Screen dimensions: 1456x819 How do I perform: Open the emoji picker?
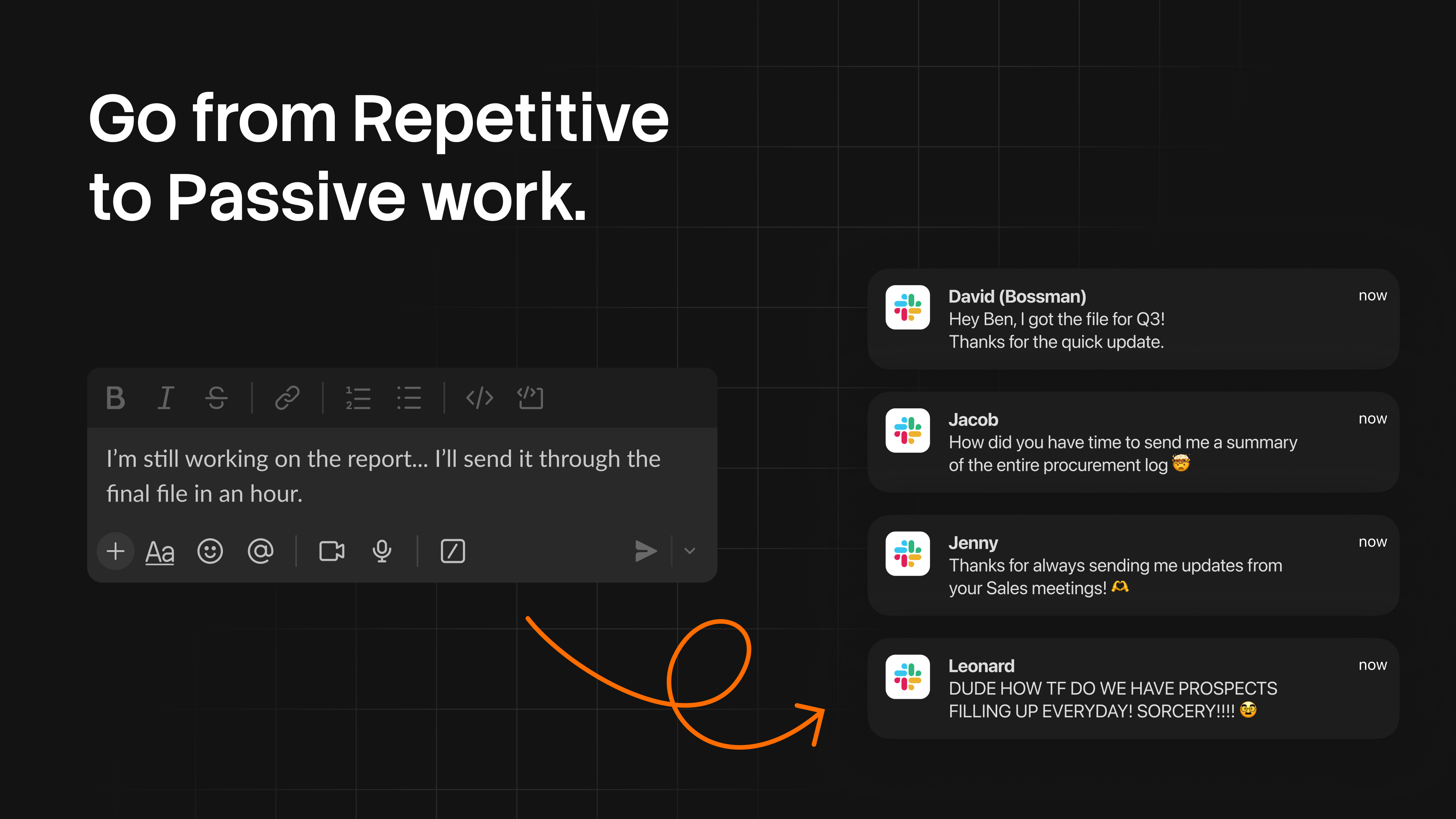coord(210,551)
